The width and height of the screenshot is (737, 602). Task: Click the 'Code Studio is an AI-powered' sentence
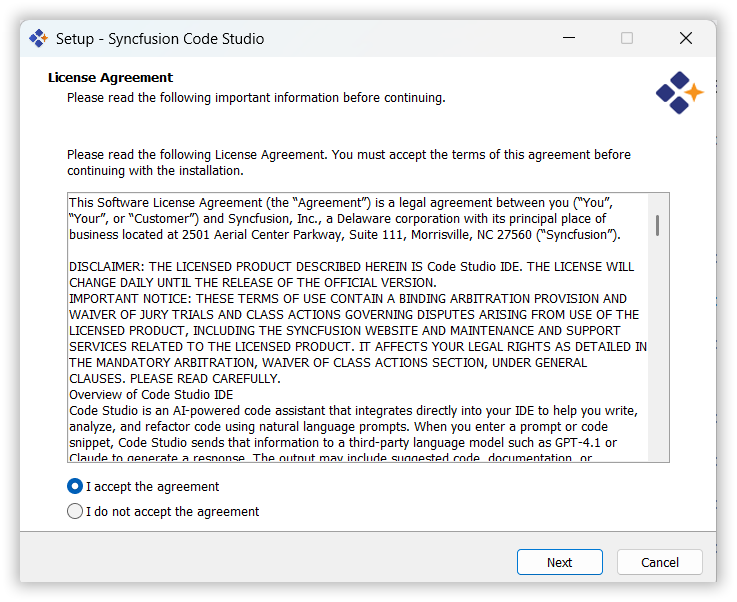(353, 410)
